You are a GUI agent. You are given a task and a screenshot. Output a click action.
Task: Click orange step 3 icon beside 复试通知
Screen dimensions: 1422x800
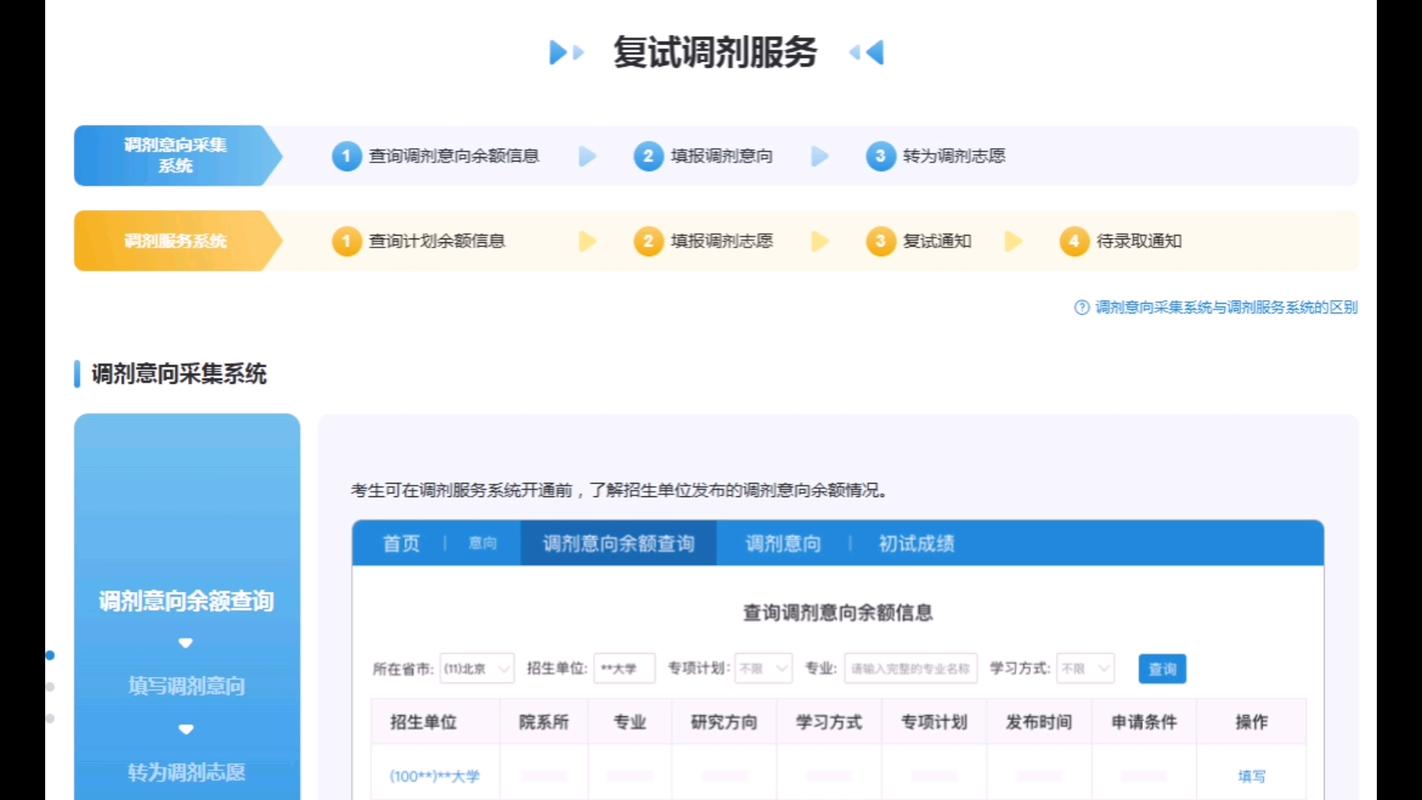click(881, 241)
